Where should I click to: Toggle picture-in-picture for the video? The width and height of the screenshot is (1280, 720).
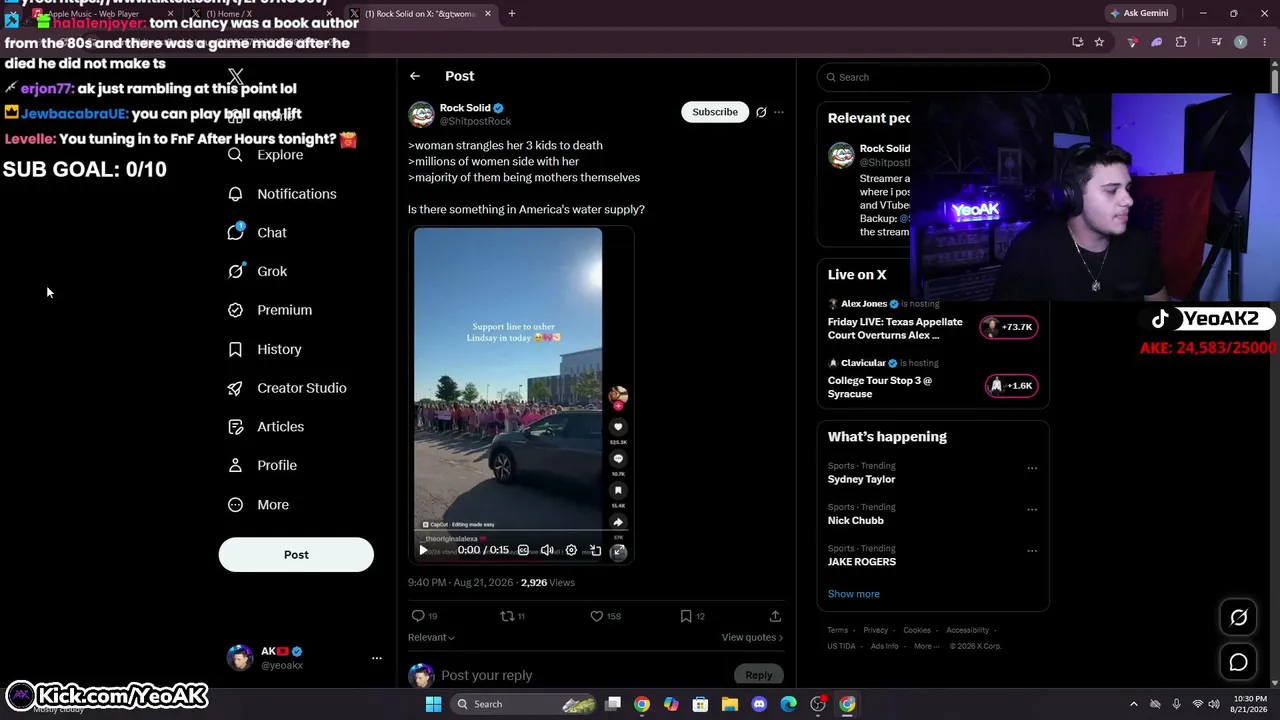pos(595,550)
